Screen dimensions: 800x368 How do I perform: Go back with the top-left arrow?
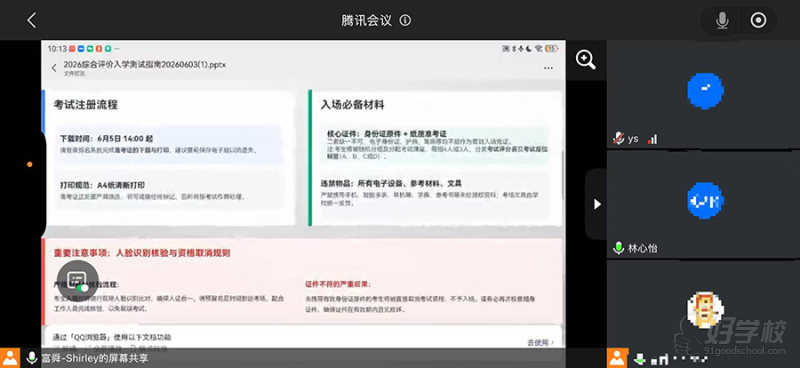(x=32, y=20)
